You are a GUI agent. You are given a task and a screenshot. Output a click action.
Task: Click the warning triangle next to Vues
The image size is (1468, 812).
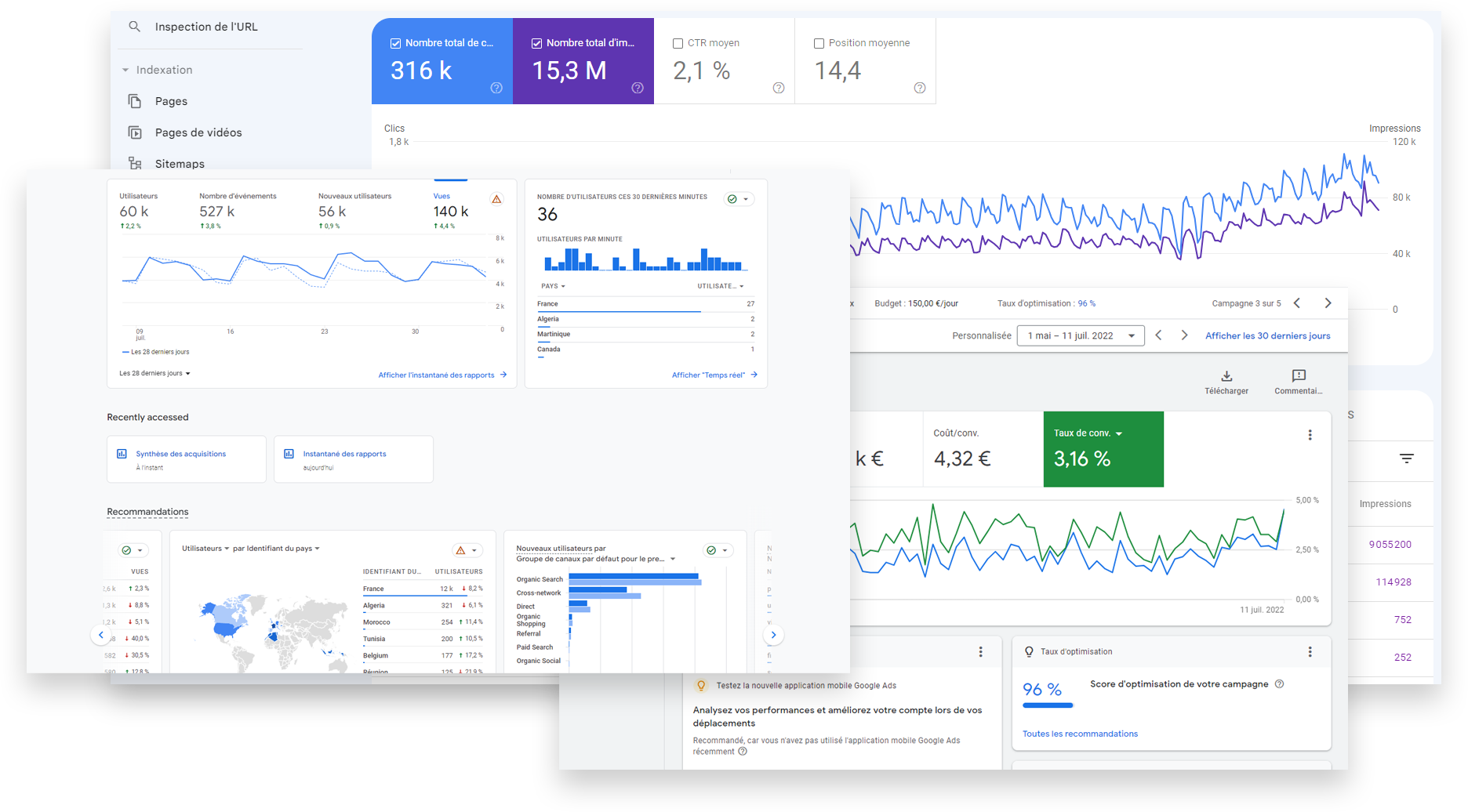coord(496,199)
